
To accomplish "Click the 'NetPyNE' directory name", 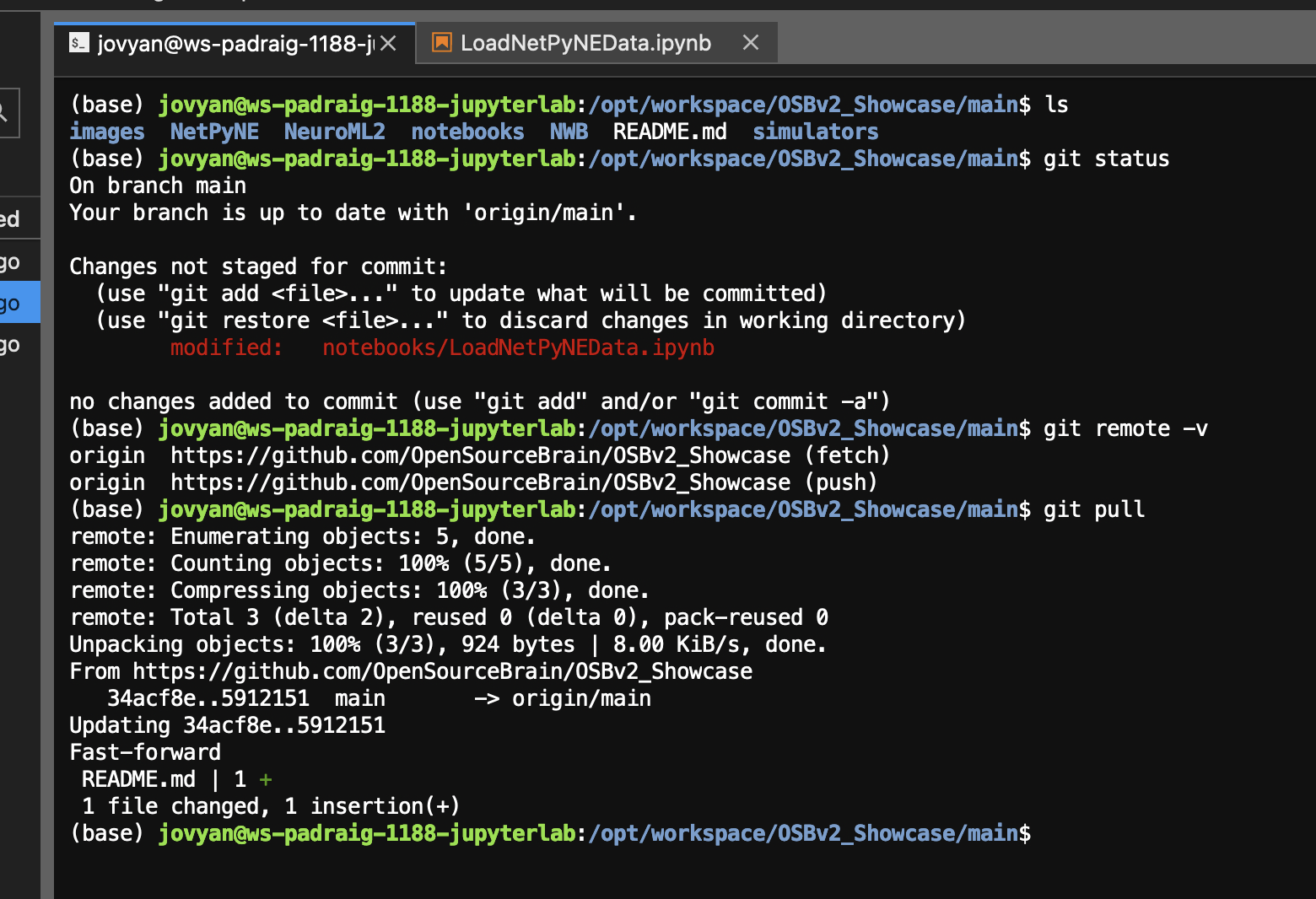I will [214, 132].
